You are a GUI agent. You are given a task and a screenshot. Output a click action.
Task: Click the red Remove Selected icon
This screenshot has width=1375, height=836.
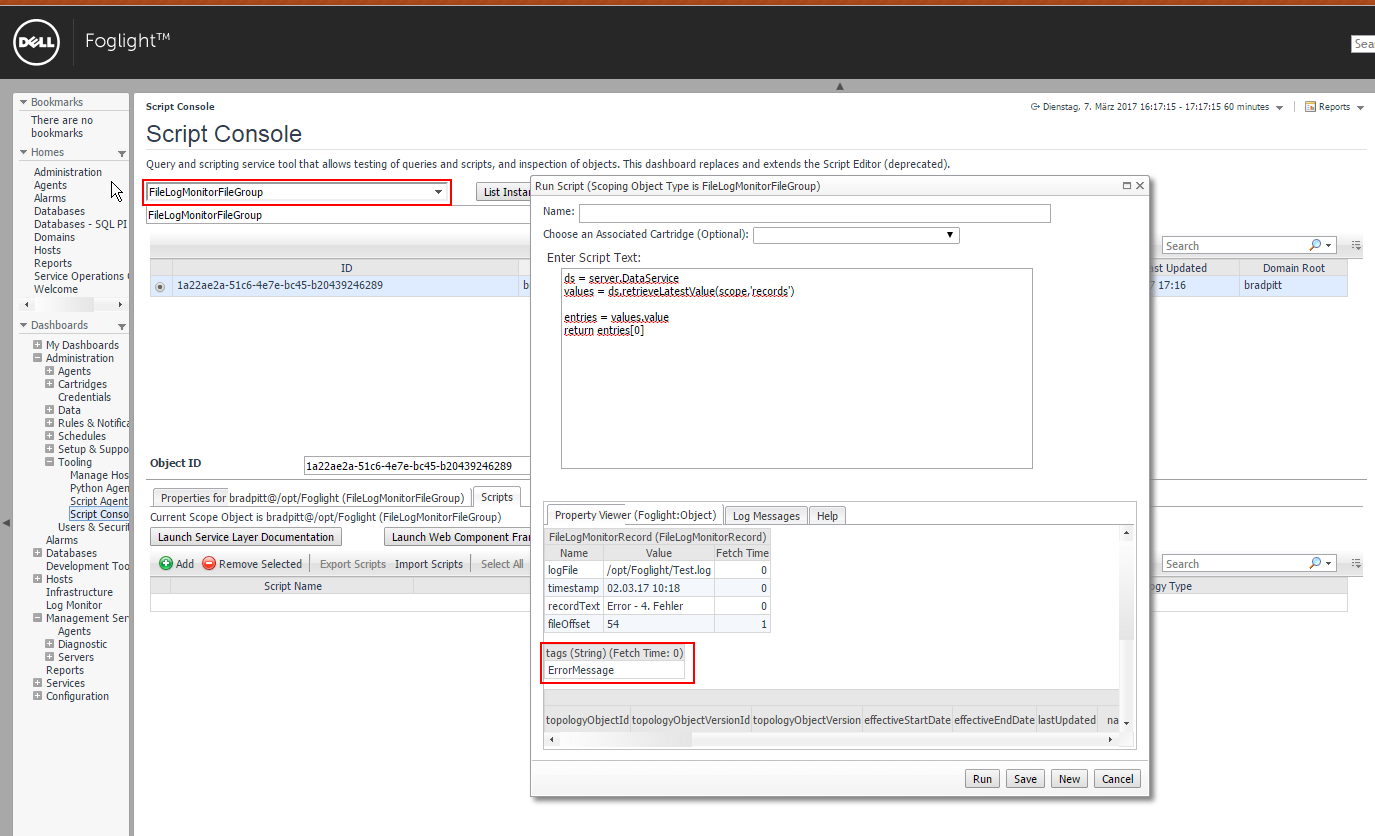[209, 564]
